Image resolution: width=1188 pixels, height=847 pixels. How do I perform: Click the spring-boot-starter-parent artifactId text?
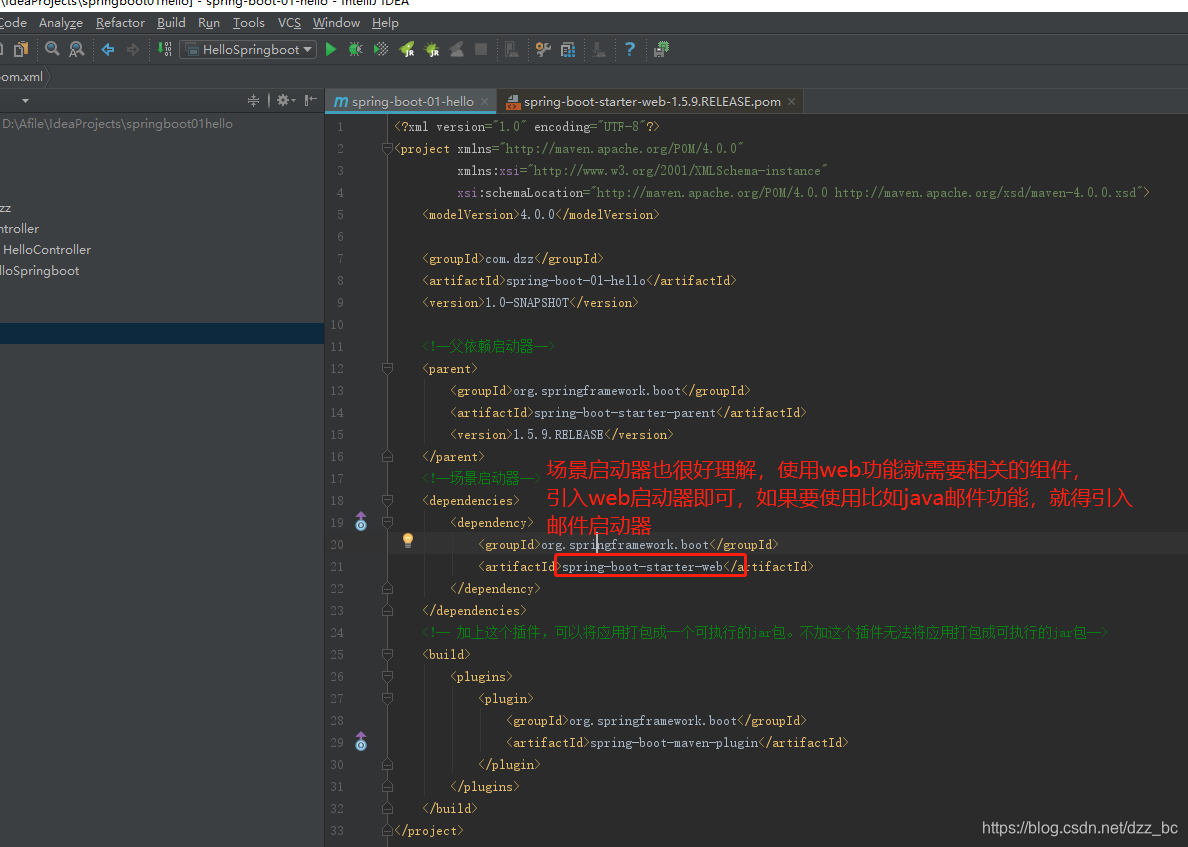click(624, 413)
